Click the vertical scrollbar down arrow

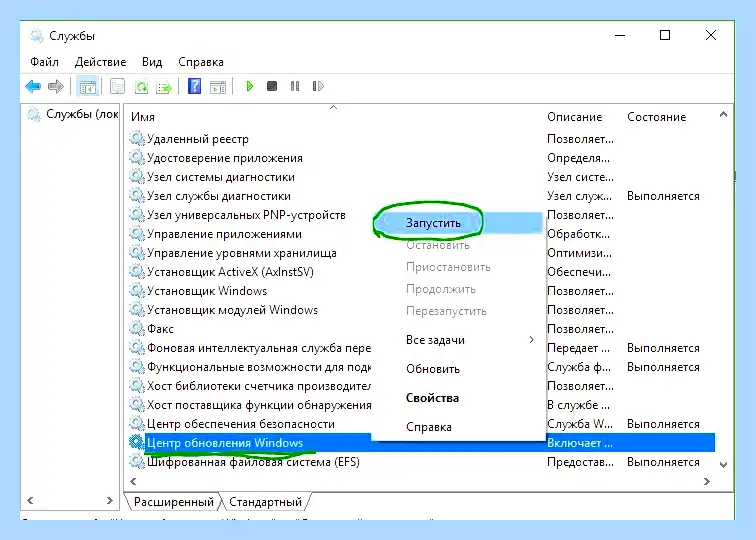click(x=723, y=465)
